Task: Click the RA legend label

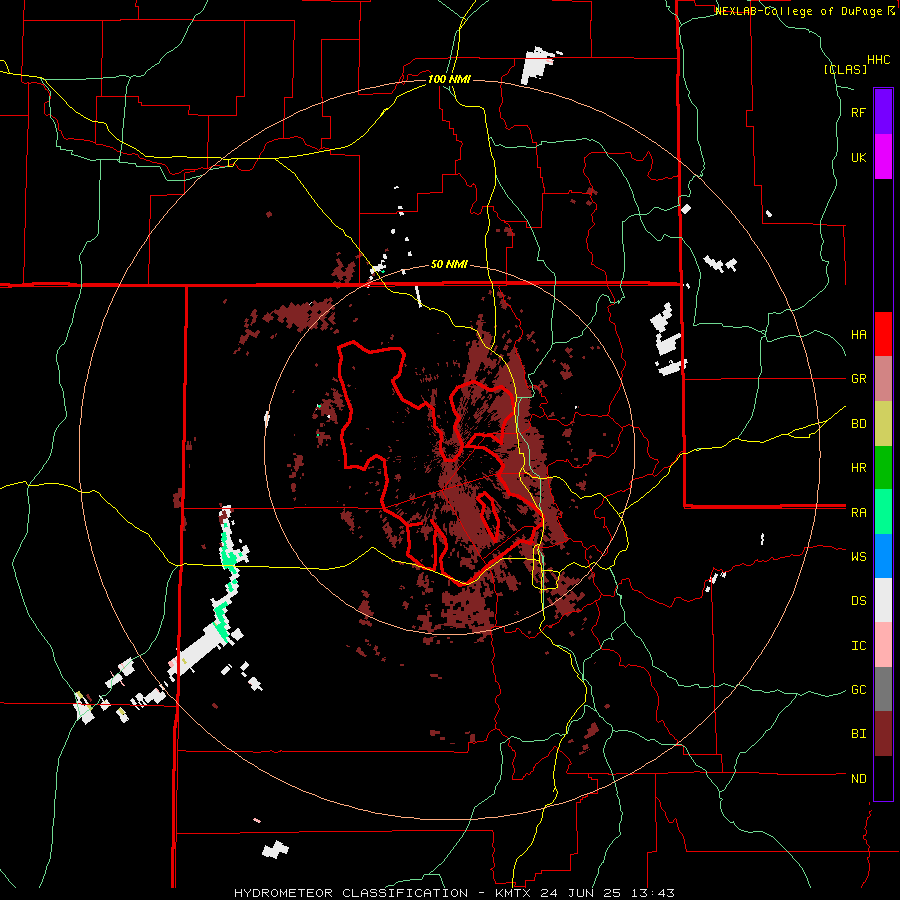Action: tap(858, 513)
